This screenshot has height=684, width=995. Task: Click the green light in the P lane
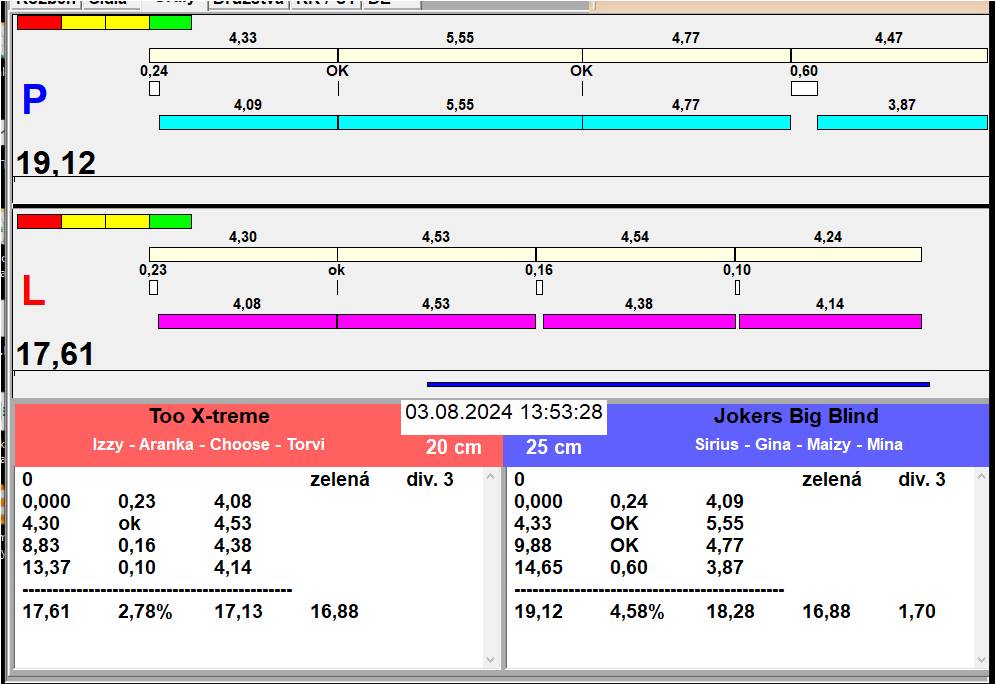click(x=170, y=22)
